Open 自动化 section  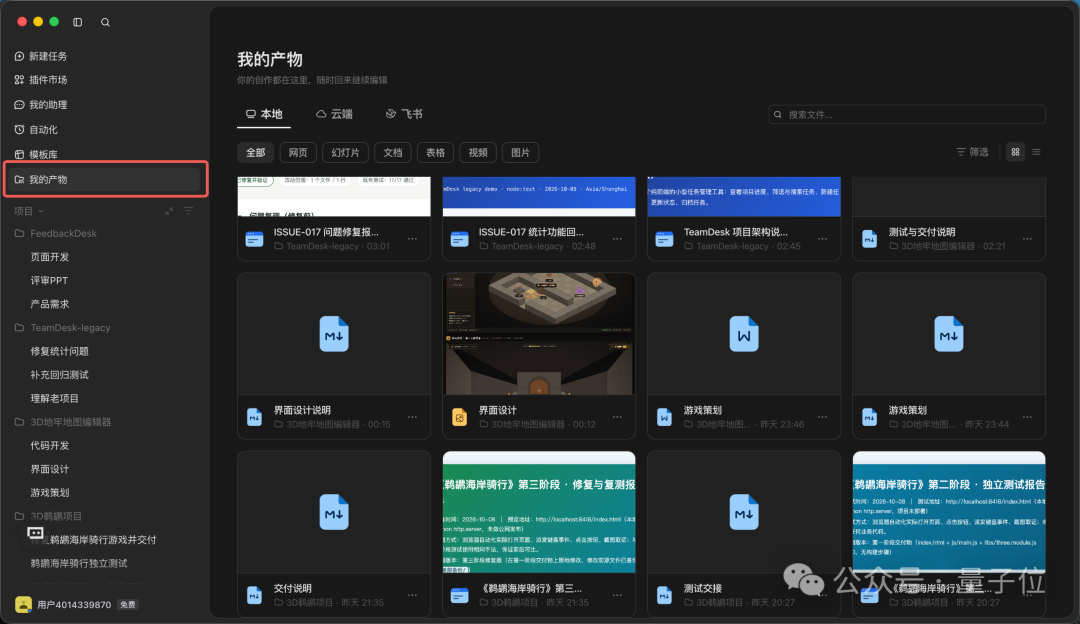pyautogui.click(x=36, y=129)
